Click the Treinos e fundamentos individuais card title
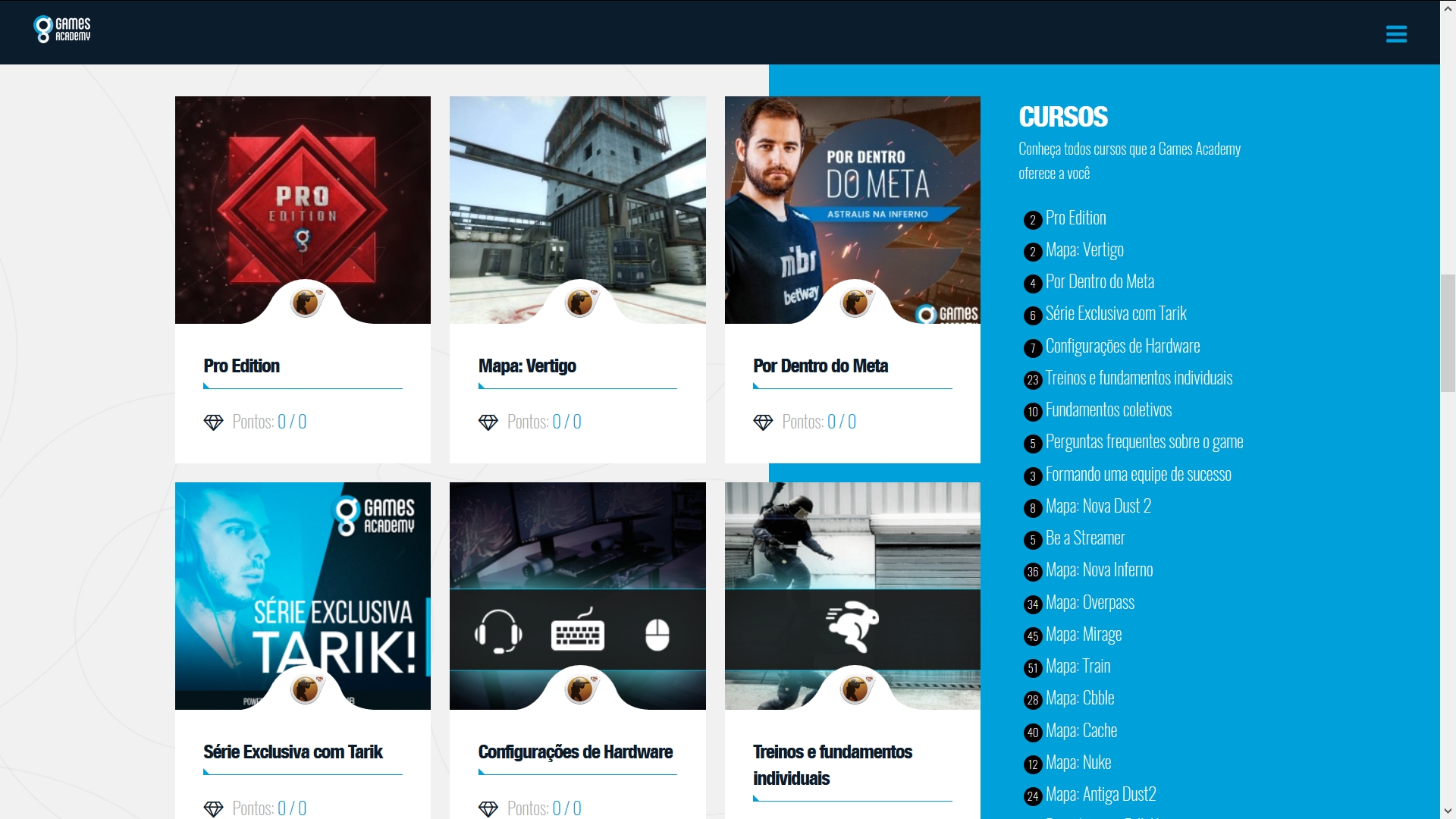 [x=833, y=765]
